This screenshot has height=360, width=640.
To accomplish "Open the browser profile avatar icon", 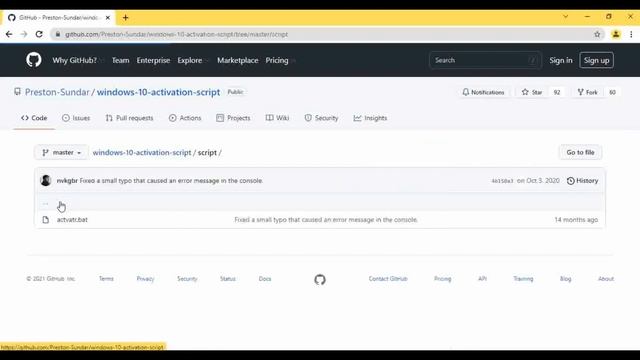I will [616, 34].
